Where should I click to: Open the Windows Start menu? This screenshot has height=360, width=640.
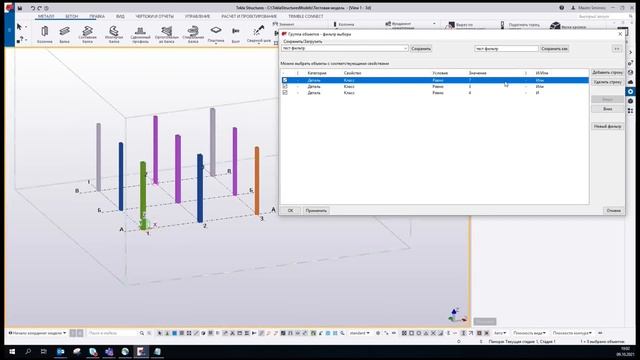(x=12, y=351)
